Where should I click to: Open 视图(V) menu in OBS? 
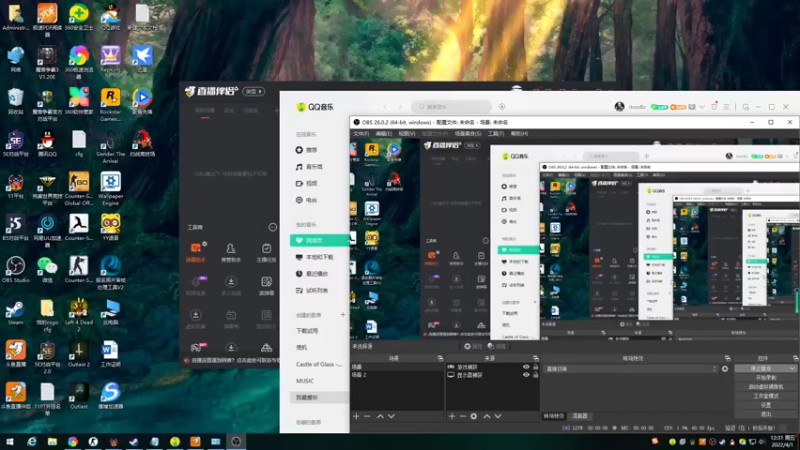pos(407,134)
